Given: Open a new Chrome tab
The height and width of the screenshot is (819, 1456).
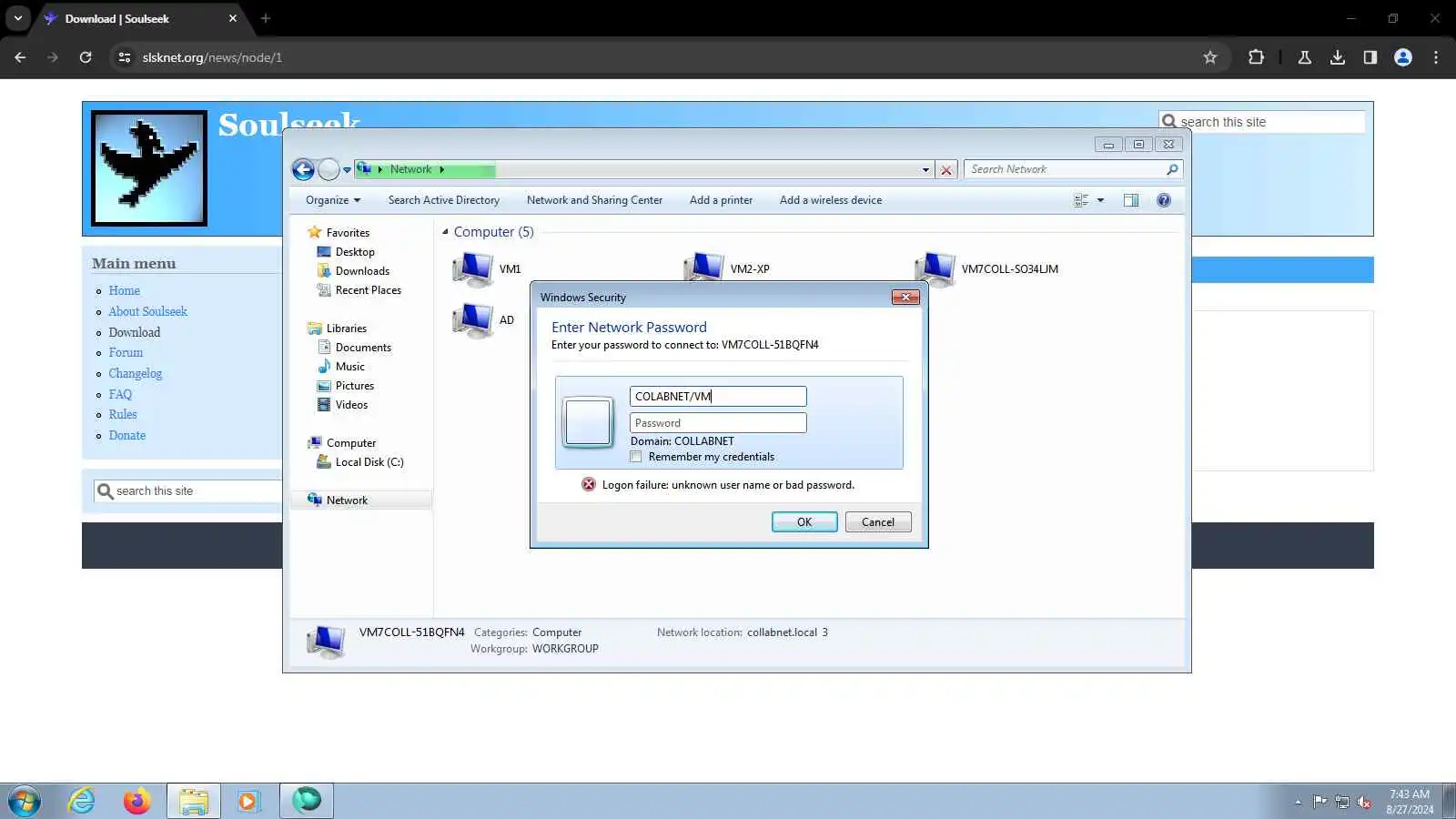Looking at the screenshot, I should [x=266, y=18].
